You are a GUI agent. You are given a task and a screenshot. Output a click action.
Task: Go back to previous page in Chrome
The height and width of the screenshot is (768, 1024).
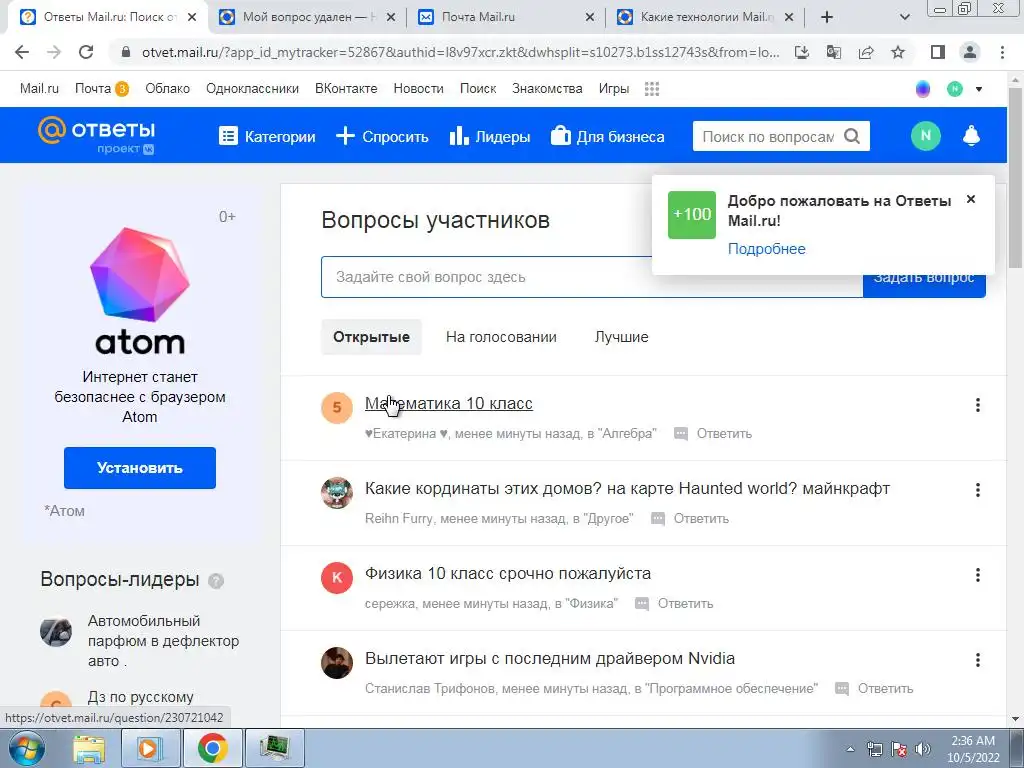22,52
